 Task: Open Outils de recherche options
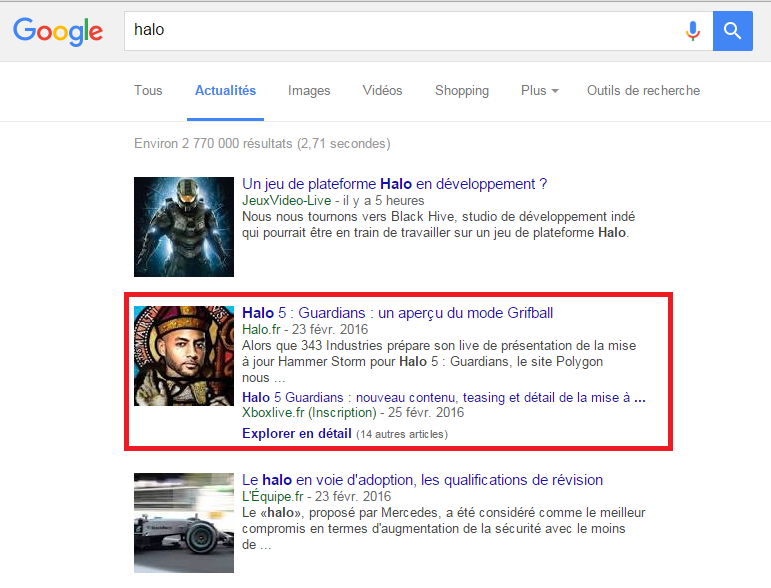(643, 90)
